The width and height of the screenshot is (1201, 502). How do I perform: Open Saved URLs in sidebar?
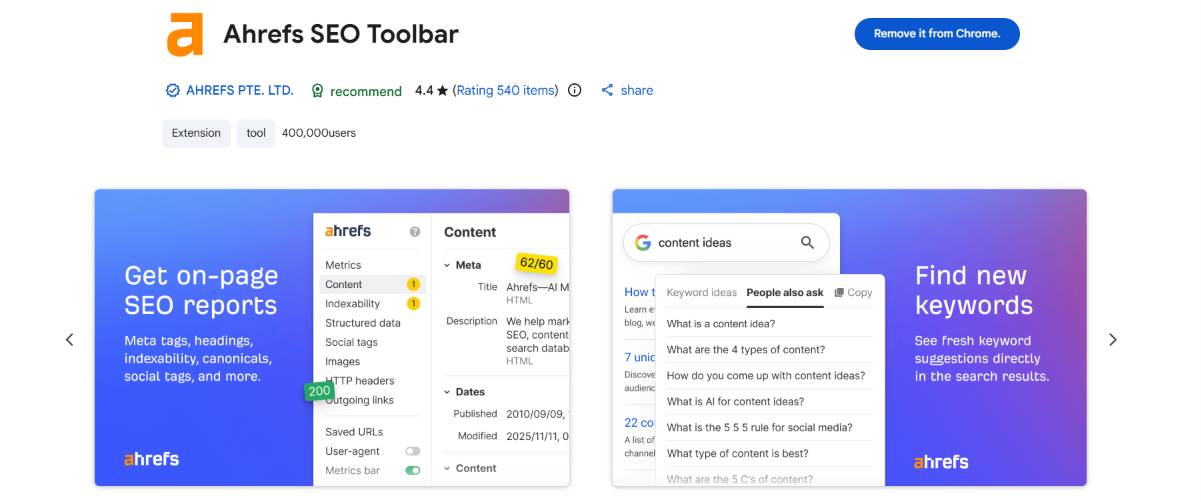click(354, 432)
